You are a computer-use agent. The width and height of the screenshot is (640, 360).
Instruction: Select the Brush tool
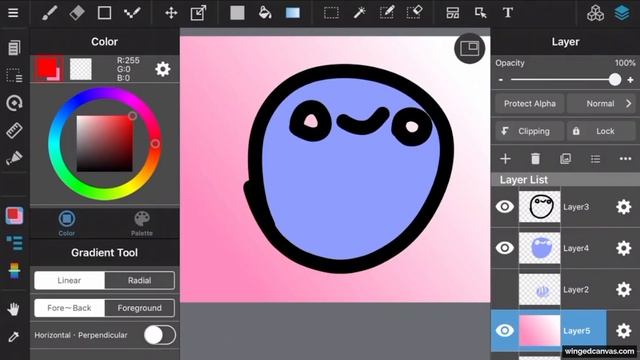coord(49,13)
